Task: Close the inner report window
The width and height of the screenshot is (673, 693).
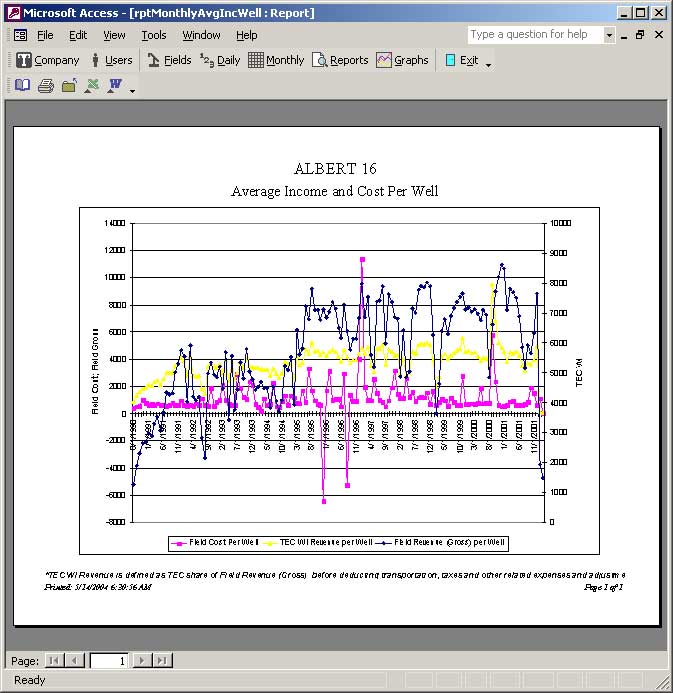Action: click(659, 34)
